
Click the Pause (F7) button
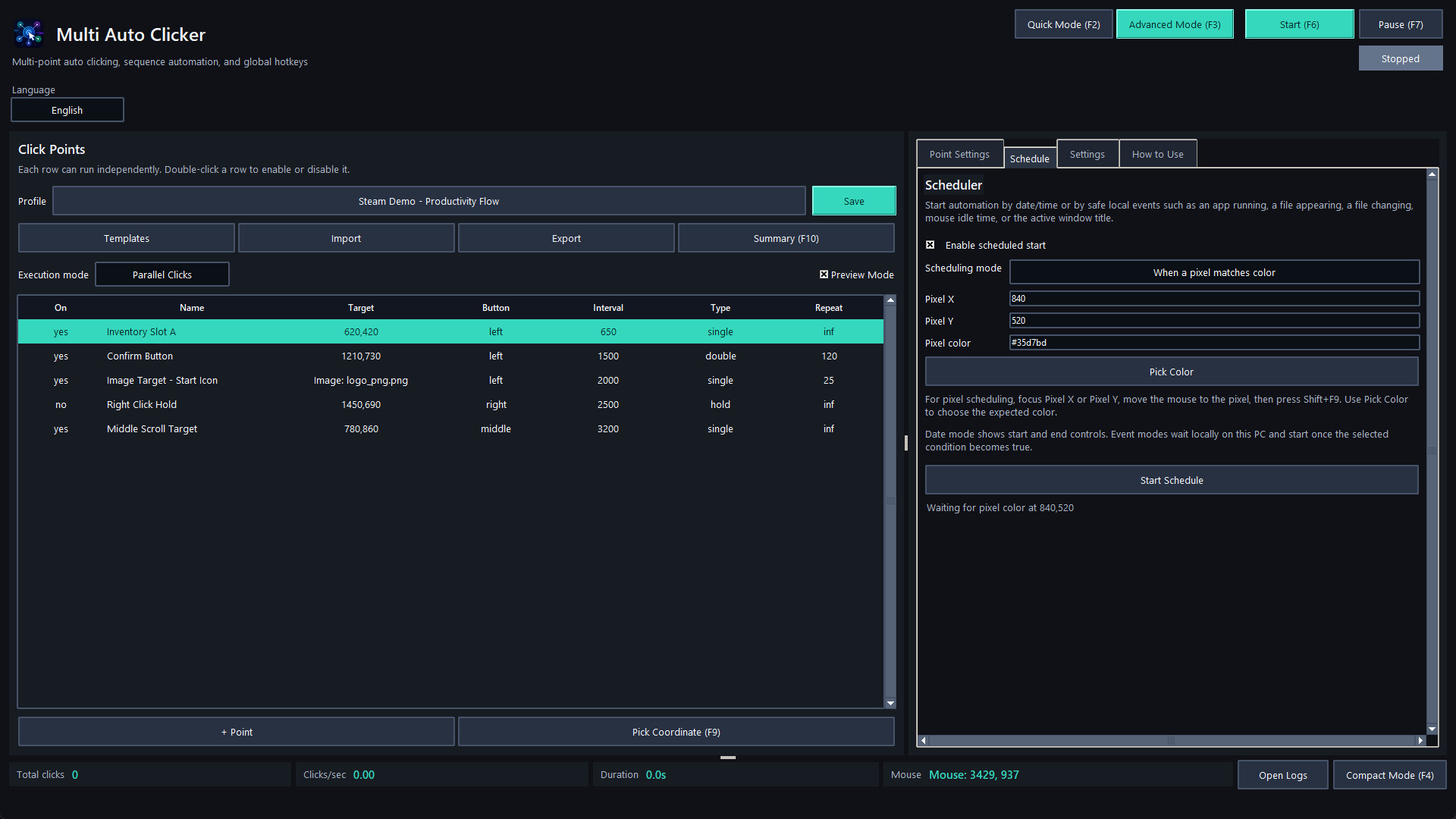1401,24
